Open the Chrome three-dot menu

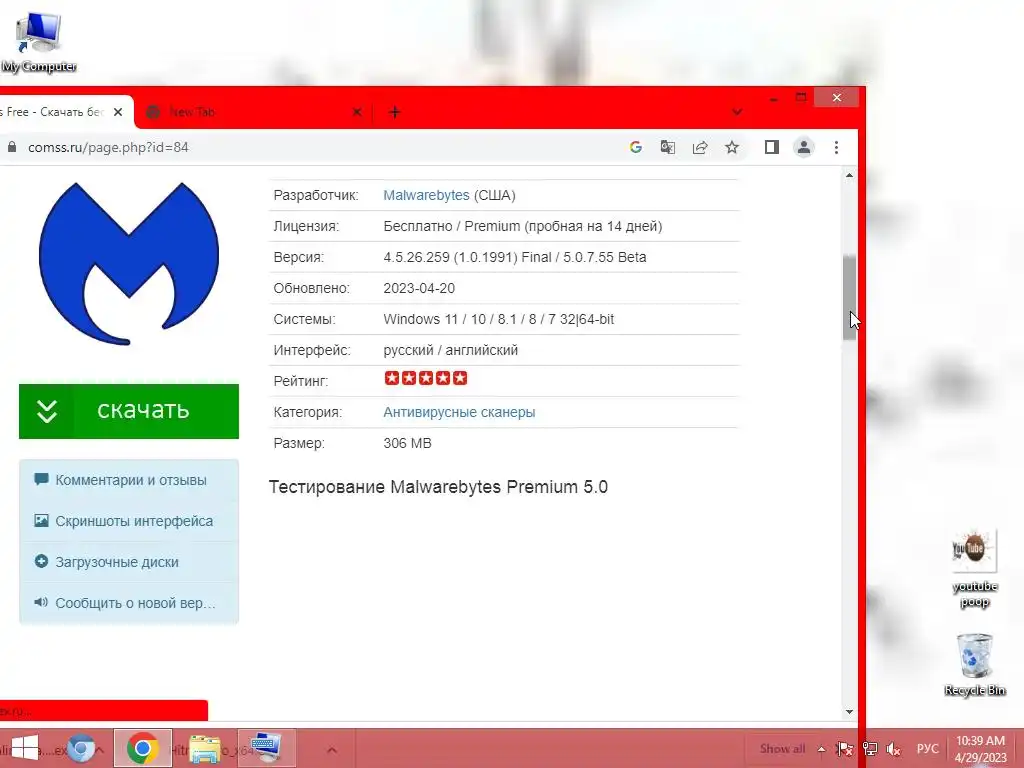pyautogui.click(x=836, y=148)
